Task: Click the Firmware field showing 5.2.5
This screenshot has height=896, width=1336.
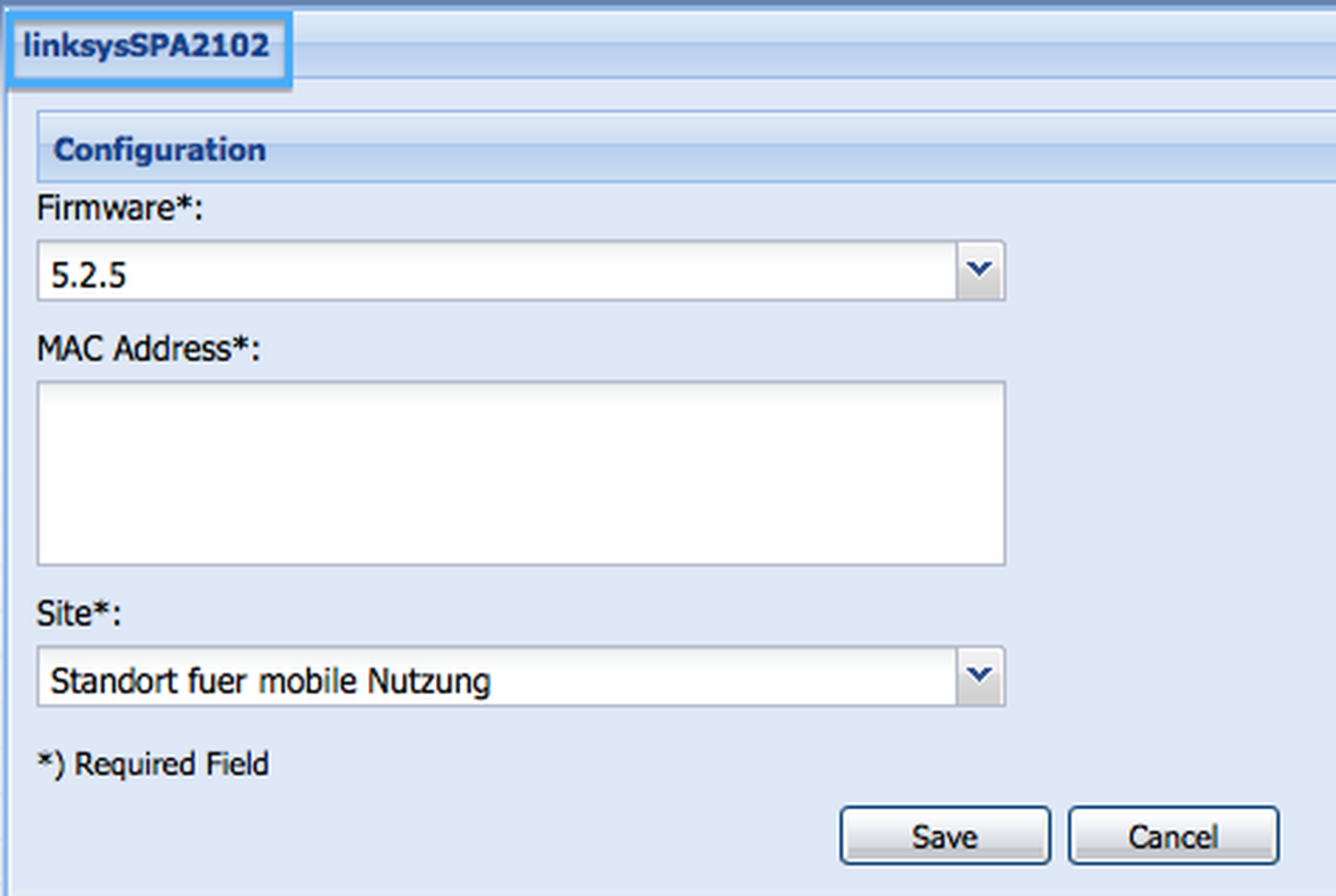Action: 496,273
